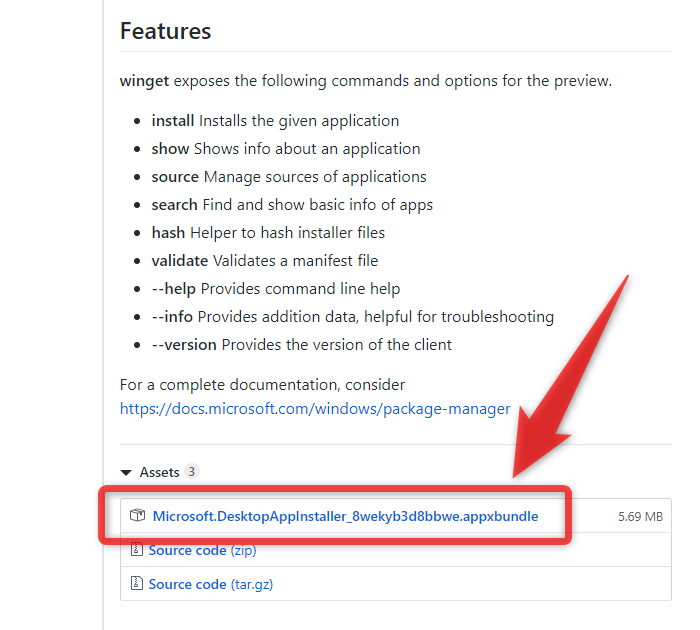Viewport: 700px width, 630px height.
Task: Click the show command list item
Action: tap(286, 149)
